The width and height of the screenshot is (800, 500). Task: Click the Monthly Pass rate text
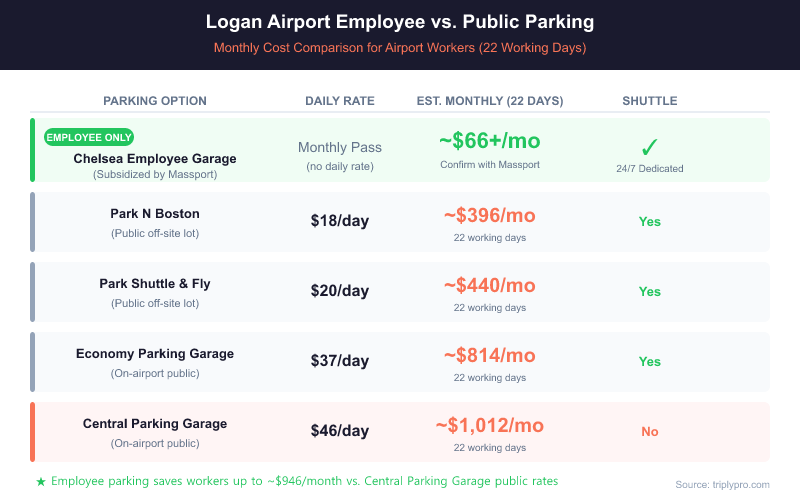[x=340, y=147]
